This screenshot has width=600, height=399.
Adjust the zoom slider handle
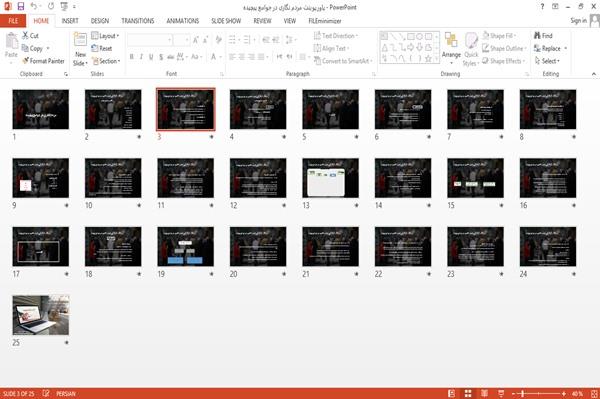[x=522, y=393]
